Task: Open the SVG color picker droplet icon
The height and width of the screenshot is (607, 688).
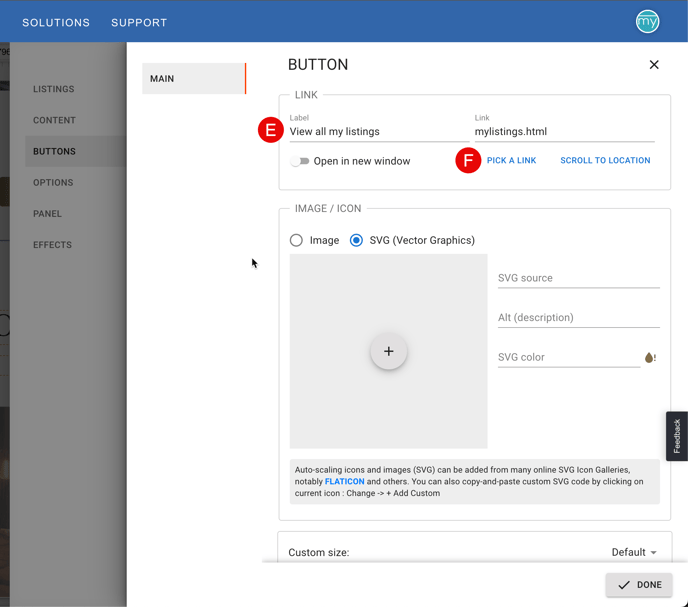Action: [650, 358]
